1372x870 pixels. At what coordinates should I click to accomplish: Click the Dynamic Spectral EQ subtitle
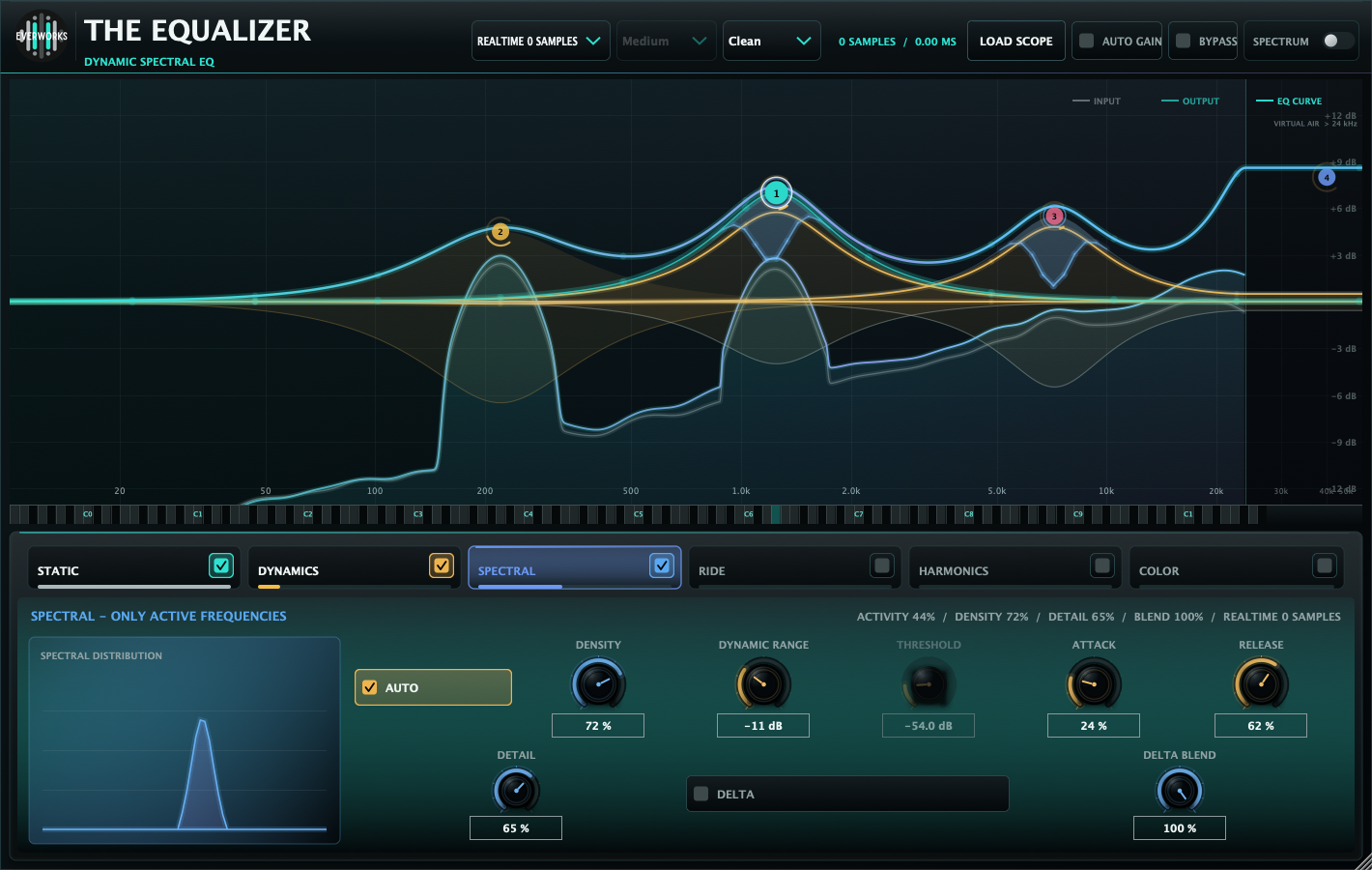click(149, 62)
